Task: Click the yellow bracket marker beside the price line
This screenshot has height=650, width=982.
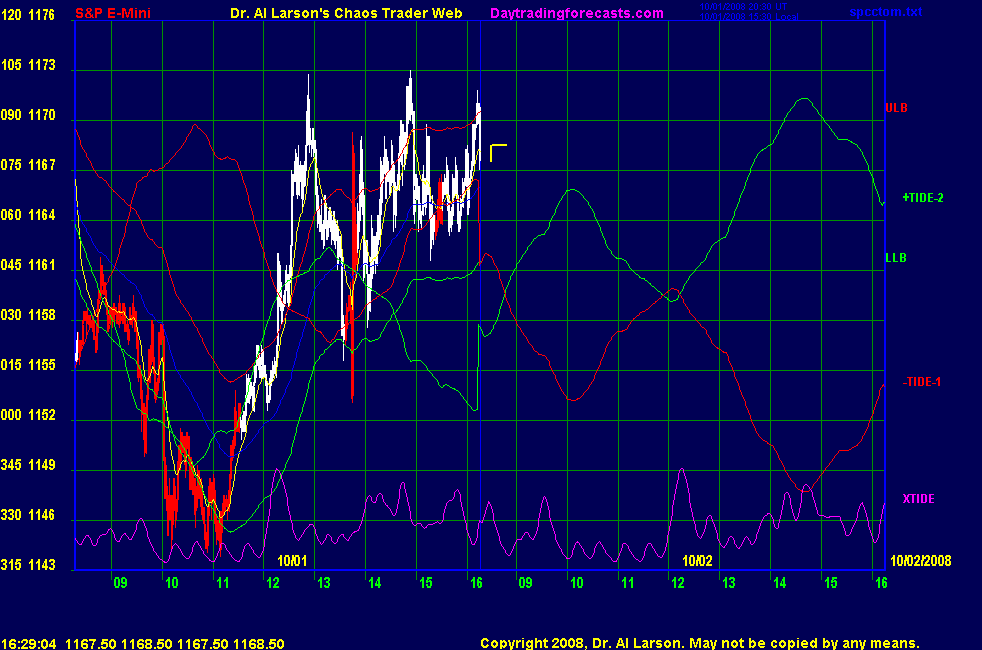Action: (x=498, y=153)
